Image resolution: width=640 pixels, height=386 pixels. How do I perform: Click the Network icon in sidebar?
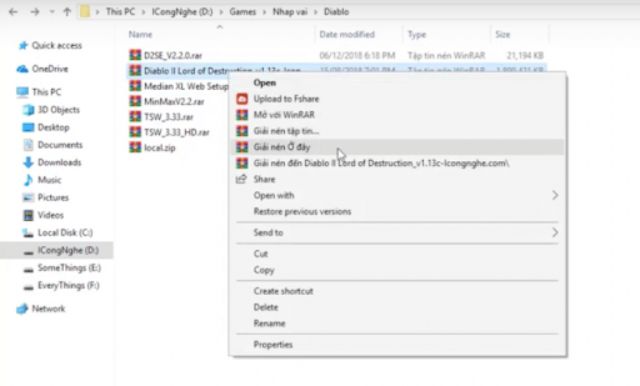22,309
